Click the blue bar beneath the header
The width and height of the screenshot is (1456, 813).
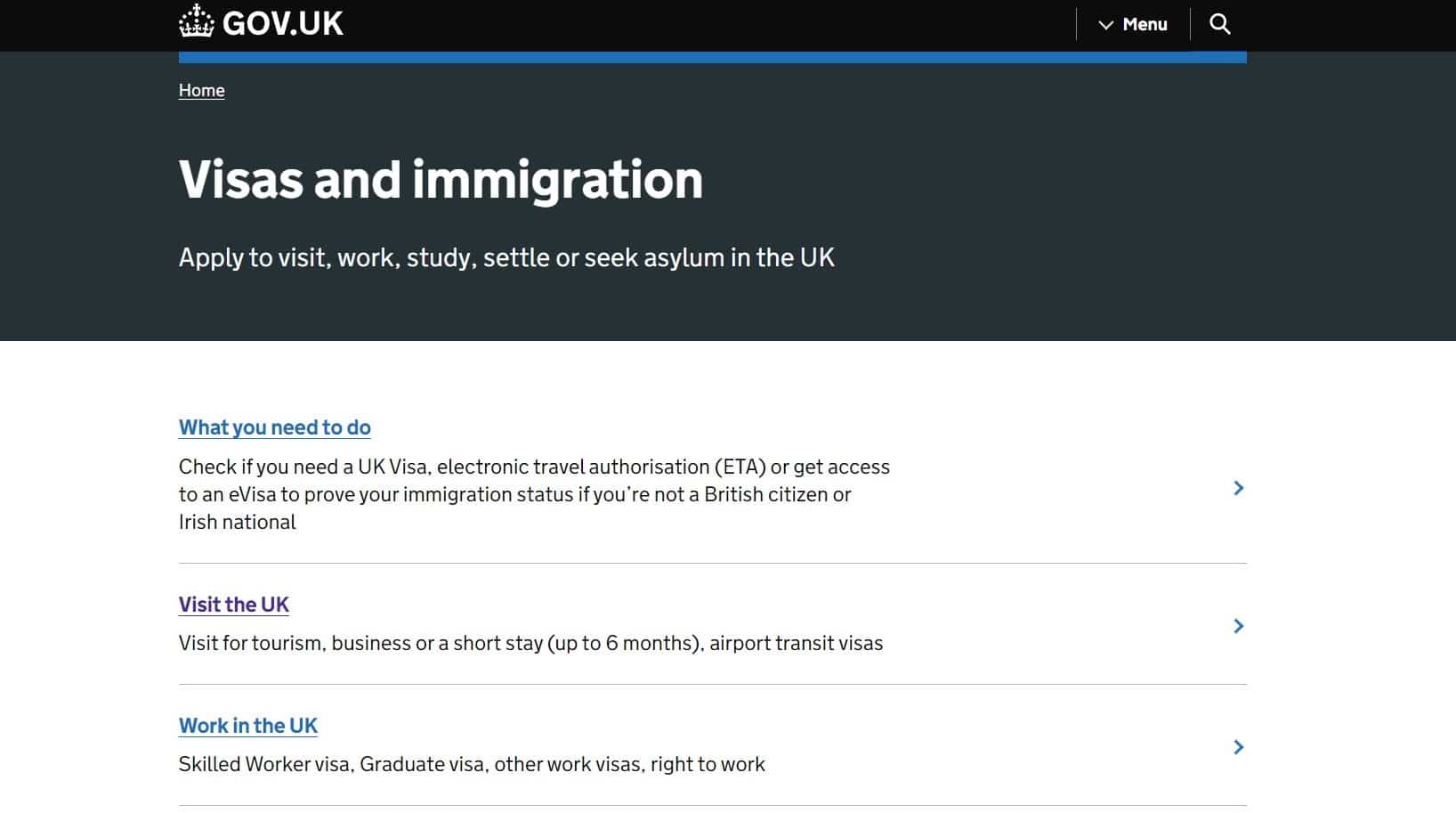tap(712, 57)
